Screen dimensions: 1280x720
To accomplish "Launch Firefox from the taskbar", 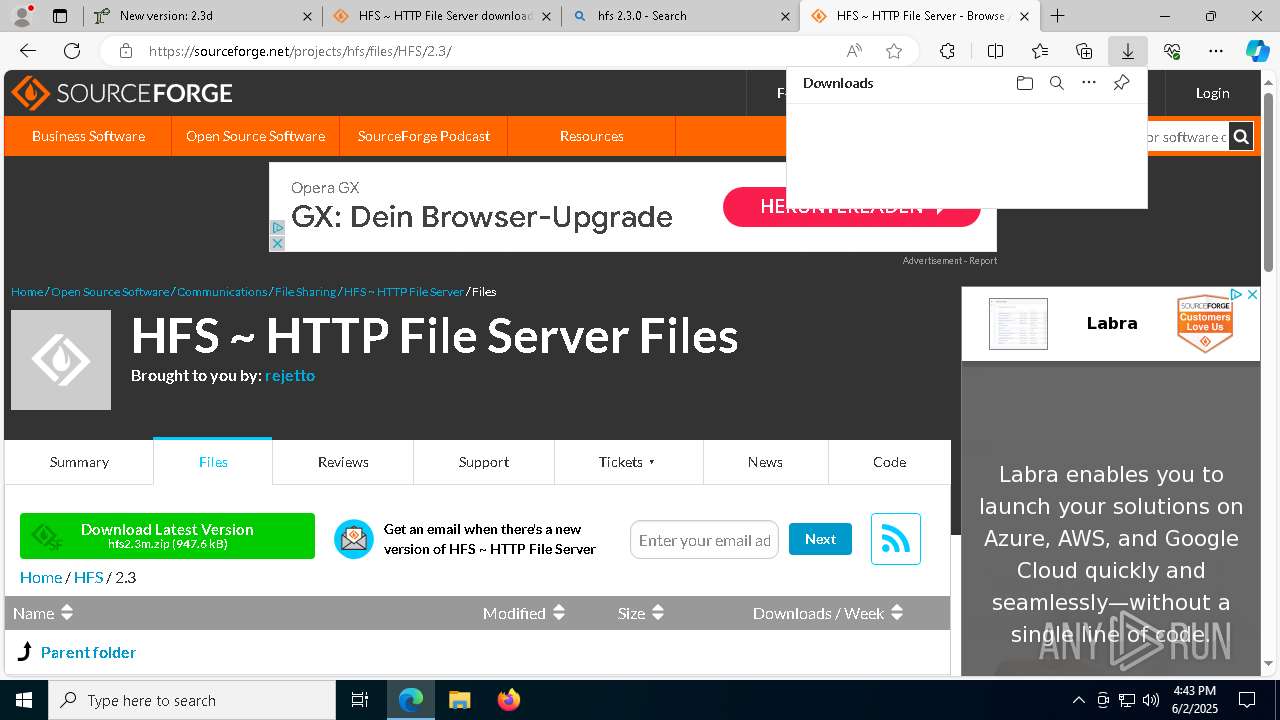I will (x=508, y=700).
